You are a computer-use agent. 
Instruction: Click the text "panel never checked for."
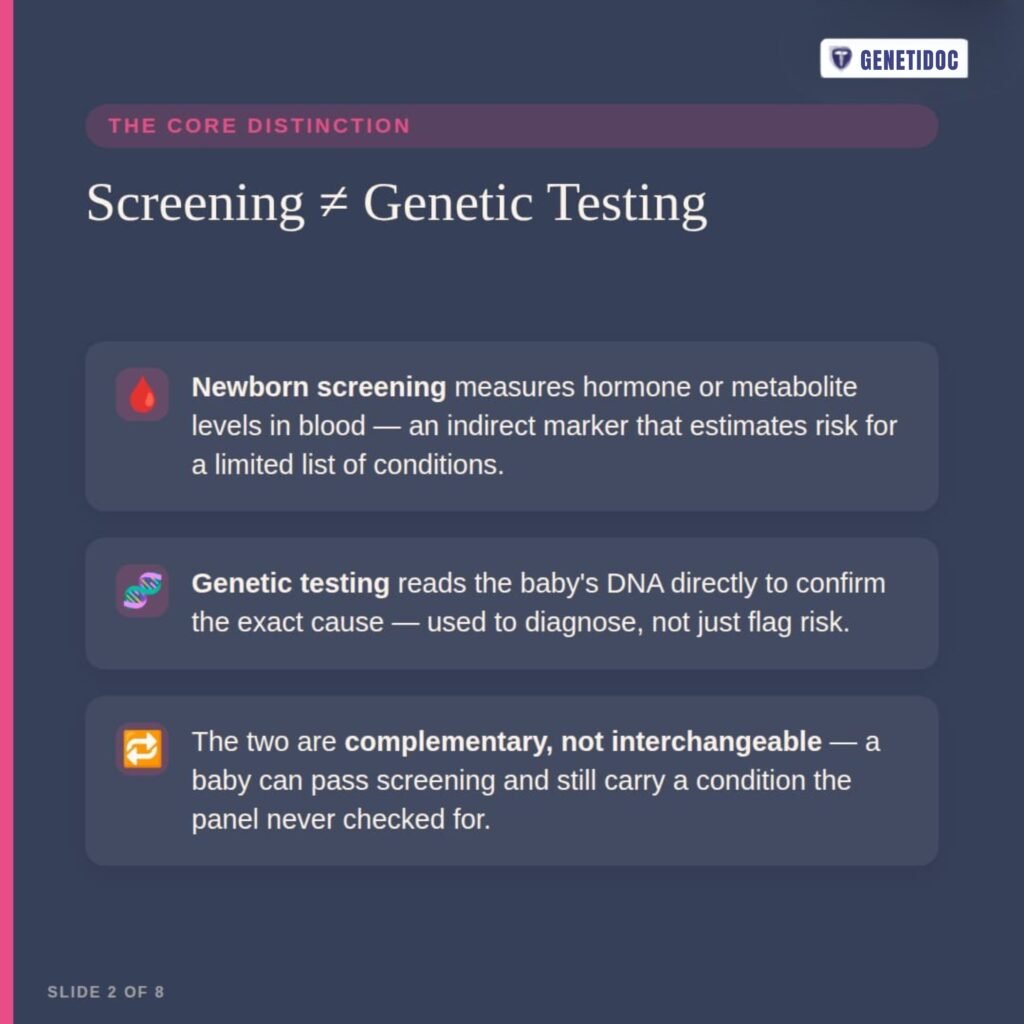341,820
